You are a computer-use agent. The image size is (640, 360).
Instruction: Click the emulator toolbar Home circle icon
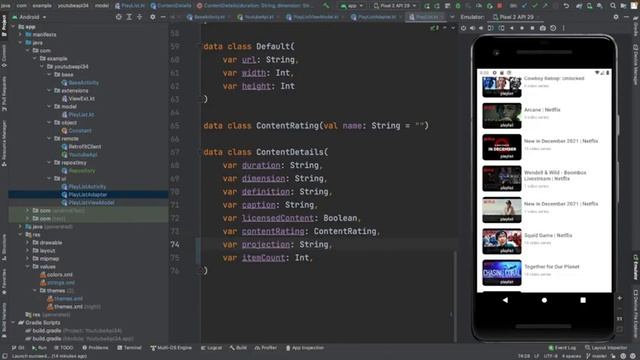point(522,28)
